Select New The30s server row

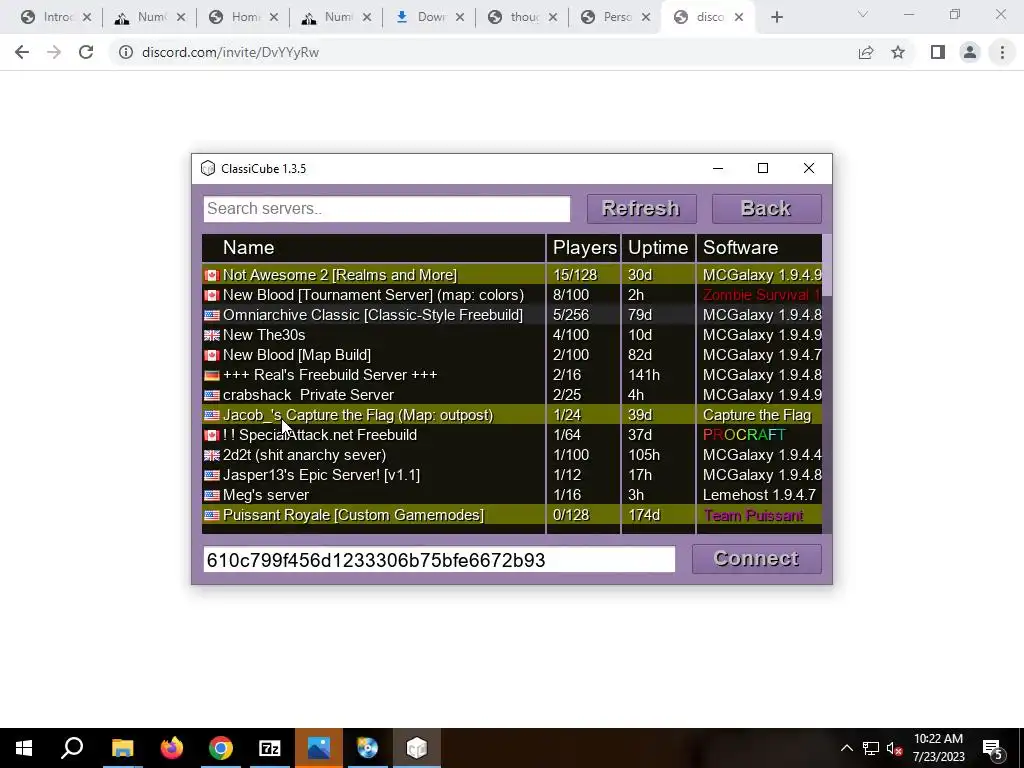(x=512, y=335)
